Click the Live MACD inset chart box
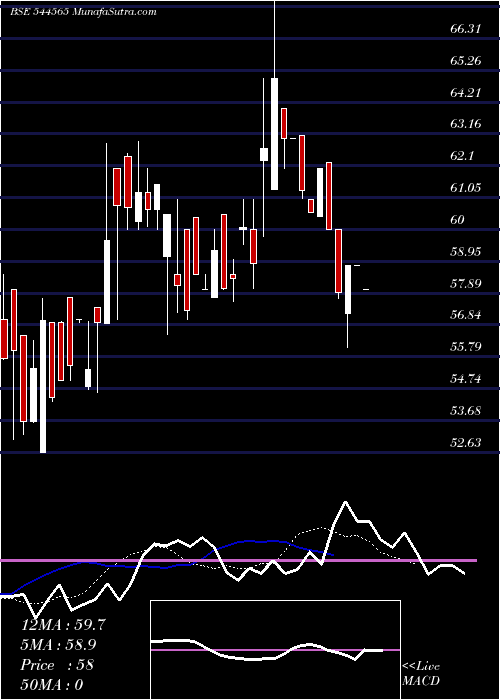500x700 pixels. point(275,650)
